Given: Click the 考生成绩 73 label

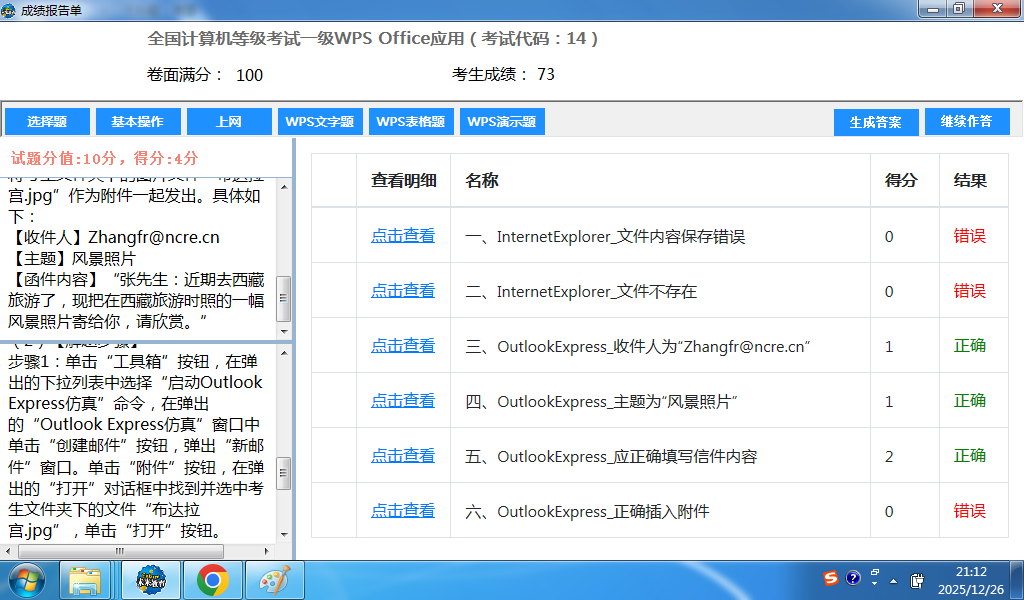Looking at the screenshot, I should click(504, 74).
